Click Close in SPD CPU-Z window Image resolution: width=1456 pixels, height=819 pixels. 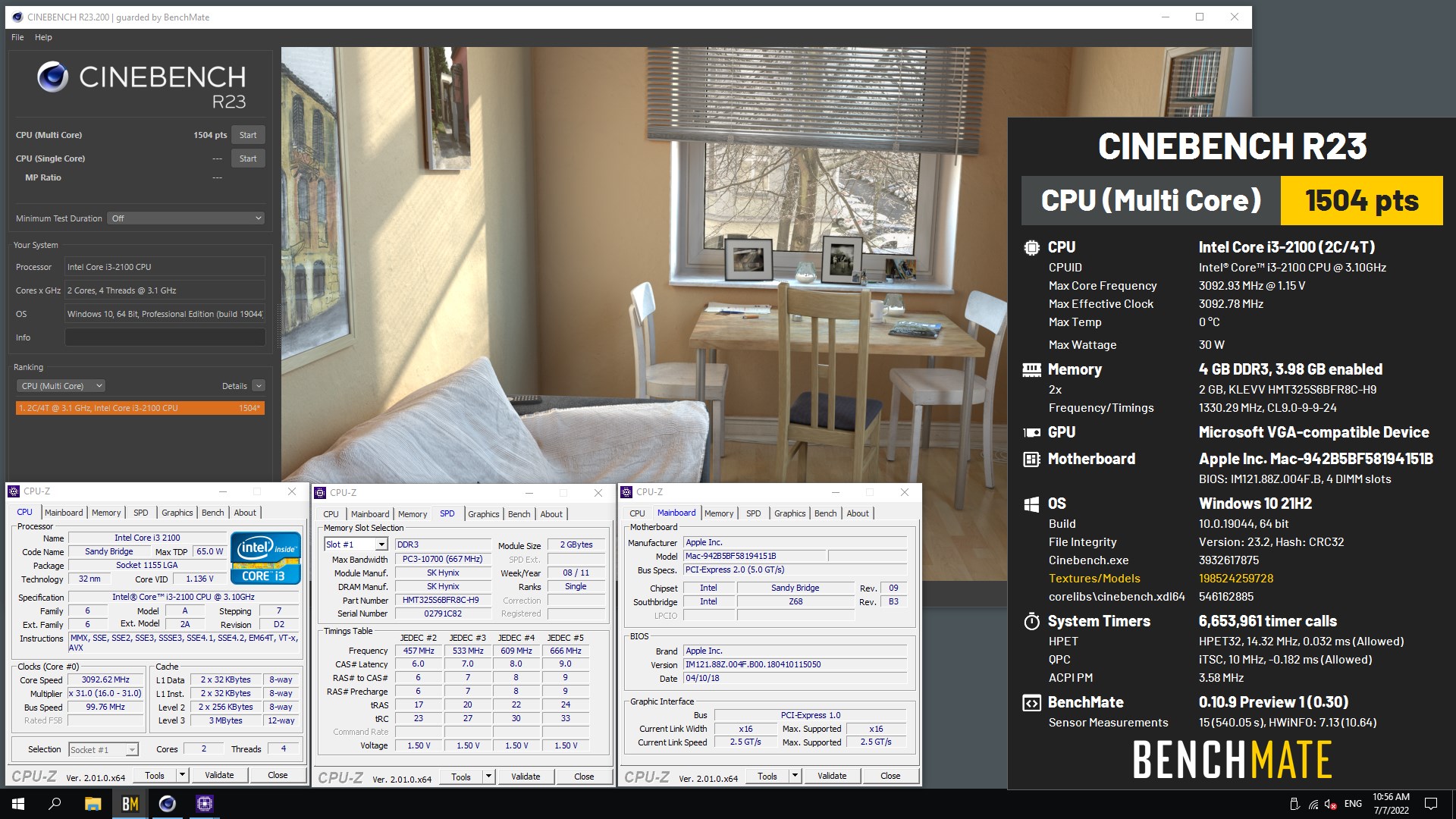coord(584,777)
